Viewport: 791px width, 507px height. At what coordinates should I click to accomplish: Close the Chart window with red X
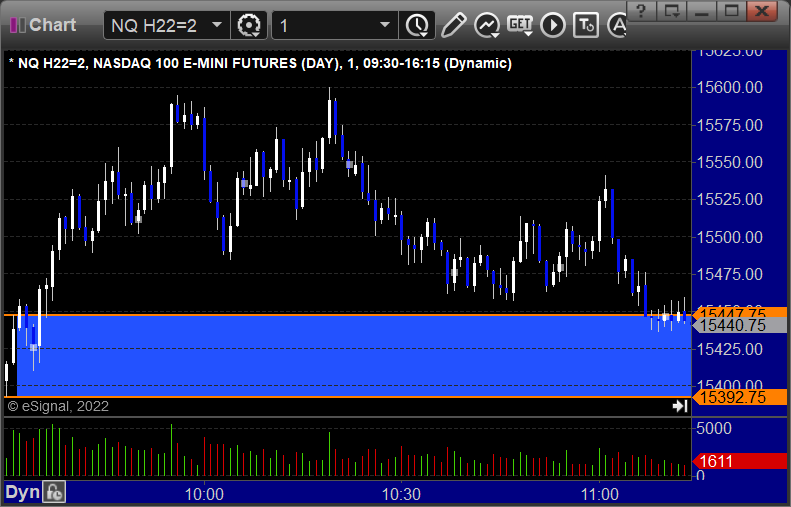[x=762, y=10]
